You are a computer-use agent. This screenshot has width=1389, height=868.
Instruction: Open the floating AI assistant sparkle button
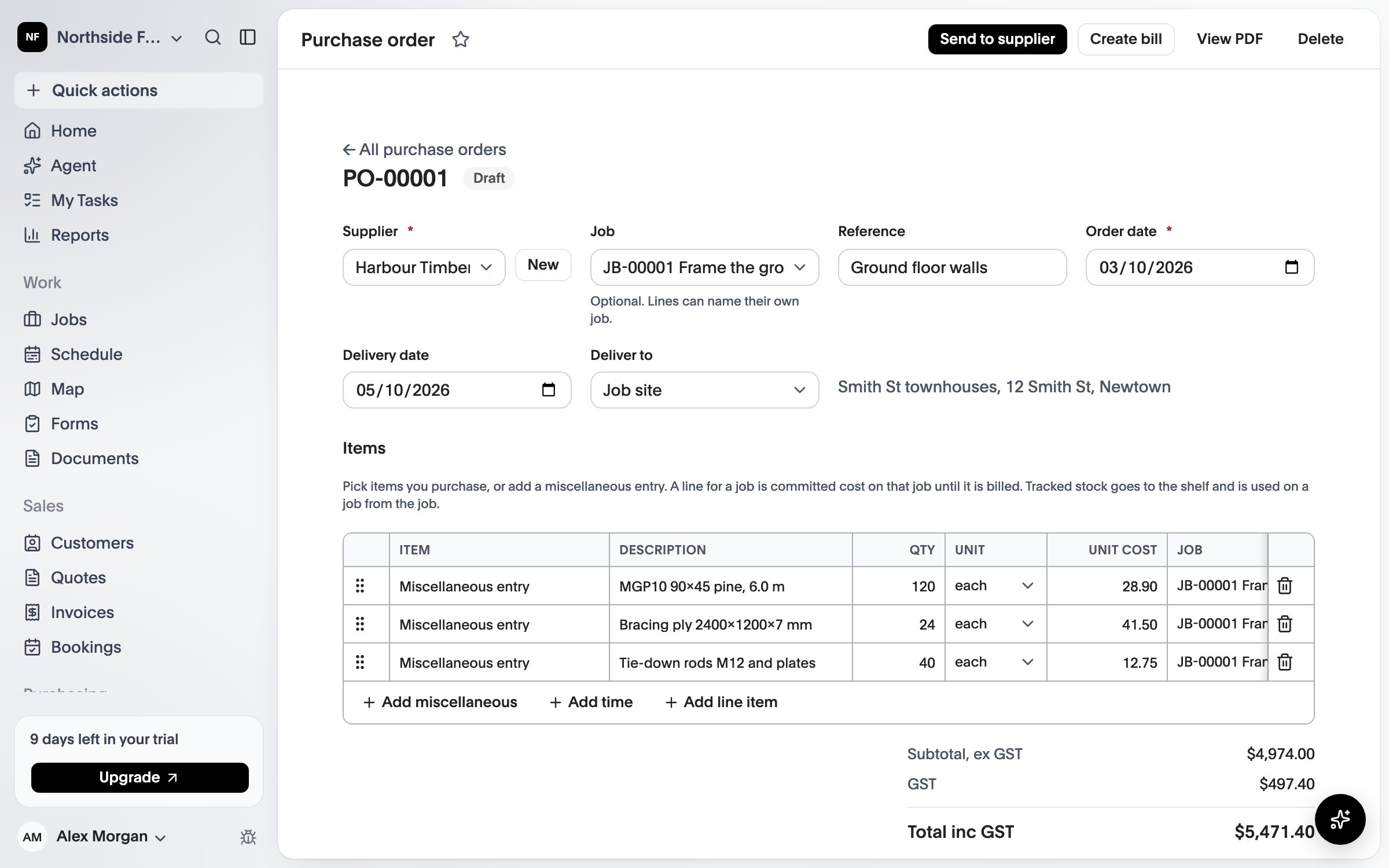[x=1340, y=819]
